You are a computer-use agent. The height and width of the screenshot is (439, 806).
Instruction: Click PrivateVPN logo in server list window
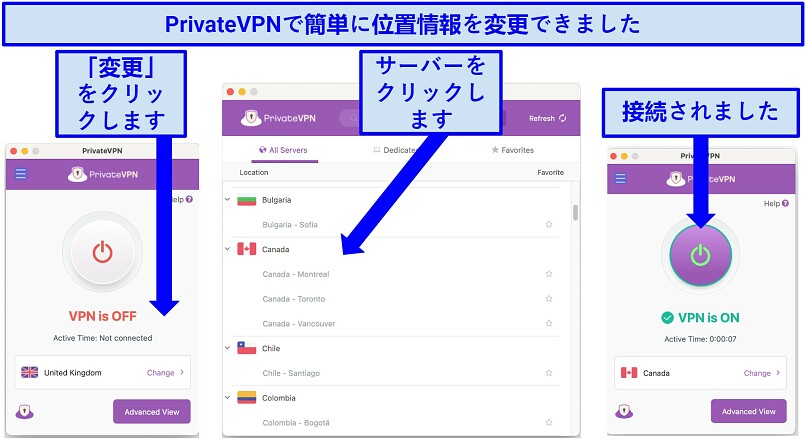coord(278,118)
